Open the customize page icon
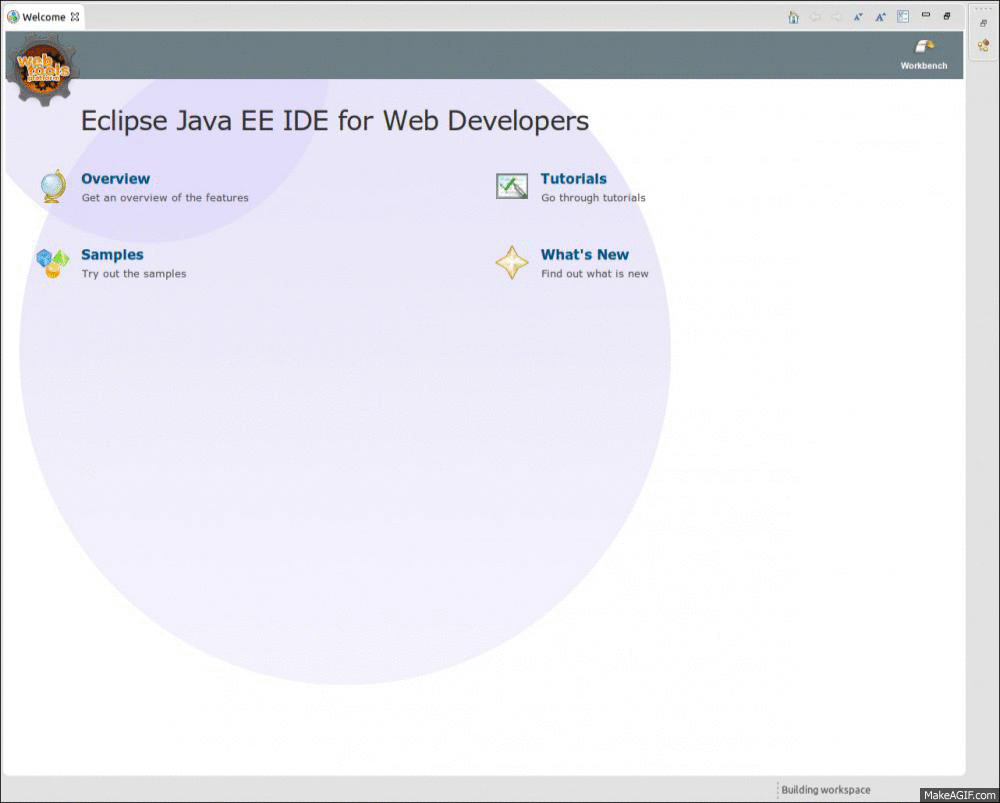The height and width of the screenshot is (803, 1000). (x=903, y=17)
